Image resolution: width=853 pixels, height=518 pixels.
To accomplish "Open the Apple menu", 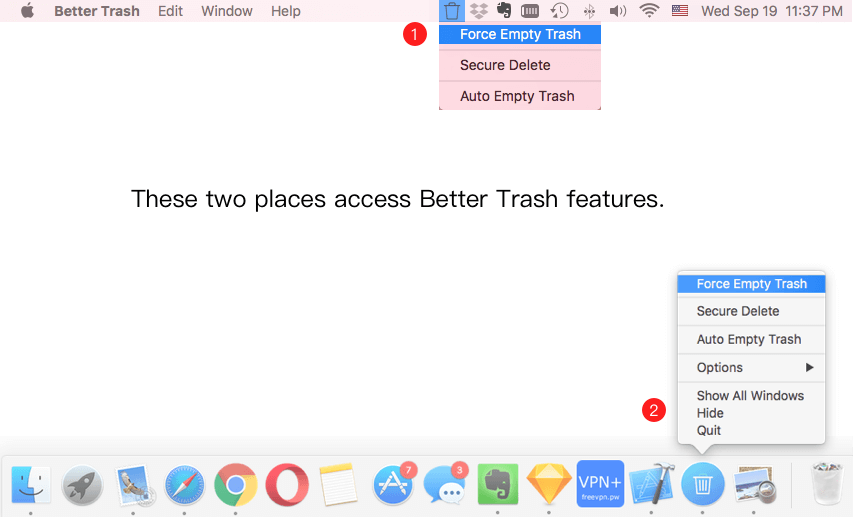I will [28, 10].
